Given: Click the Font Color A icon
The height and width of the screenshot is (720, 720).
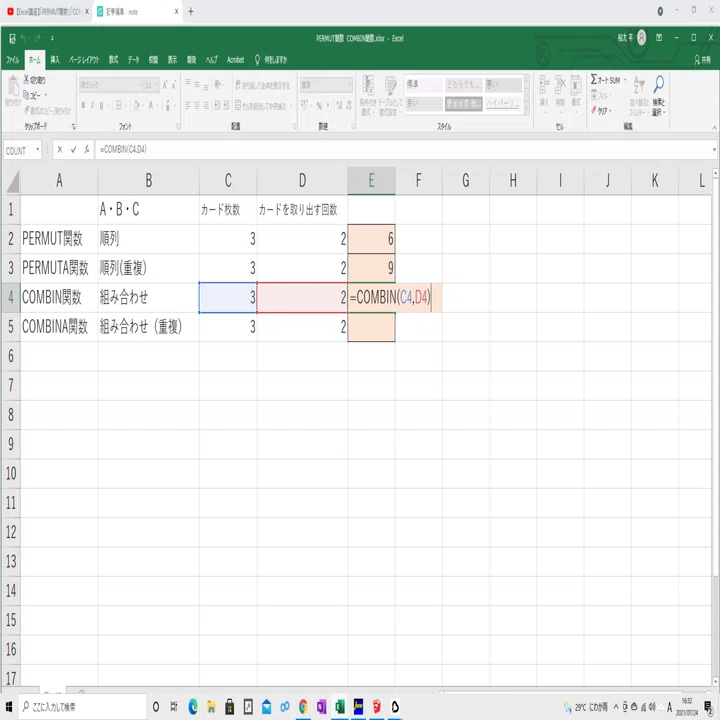Looking at the screenshot, I should coord(151,105).
